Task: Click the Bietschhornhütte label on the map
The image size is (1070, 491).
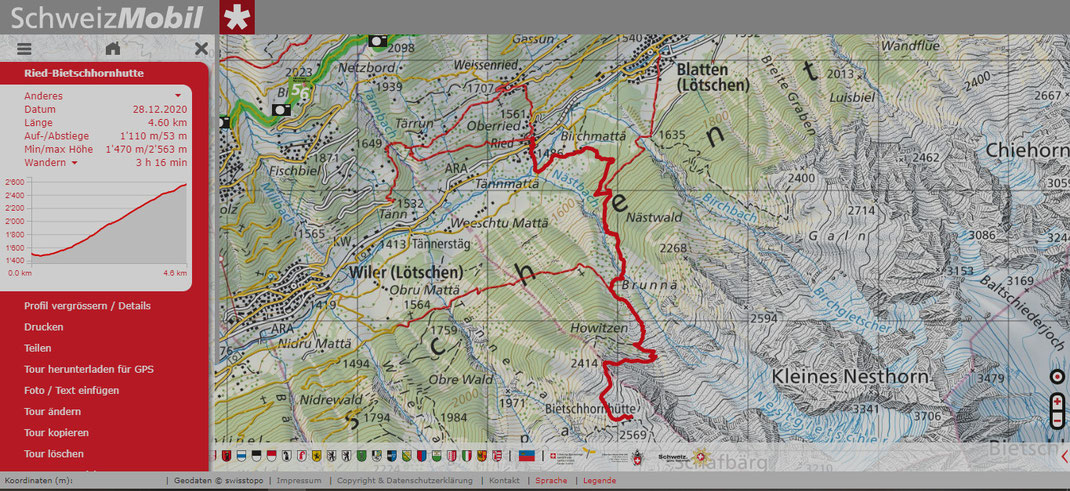Action: pos(590,408)
